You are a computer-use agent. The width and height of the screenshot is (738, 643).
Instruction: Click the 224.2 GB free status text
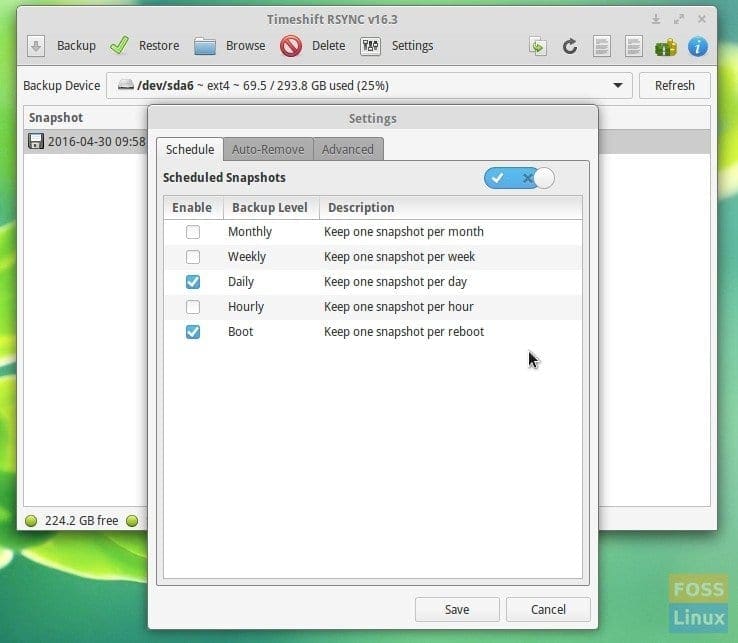(81, 521)
